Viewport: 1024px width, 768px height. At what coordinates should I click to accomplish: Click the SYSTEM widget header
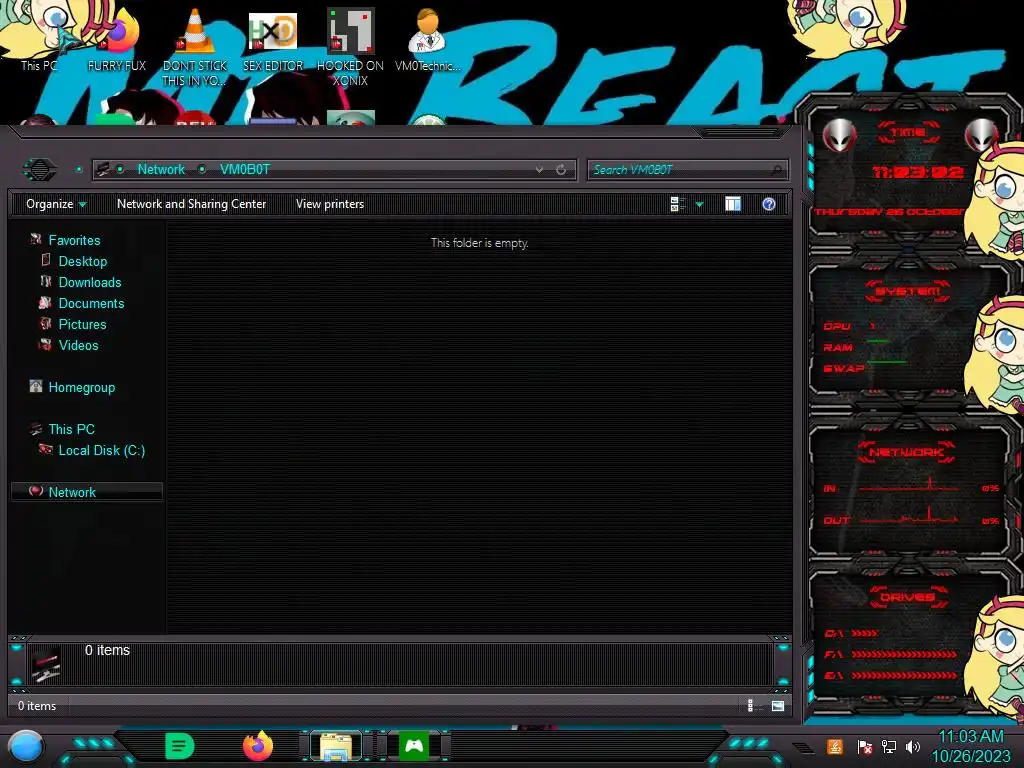(x=908, y=291)
